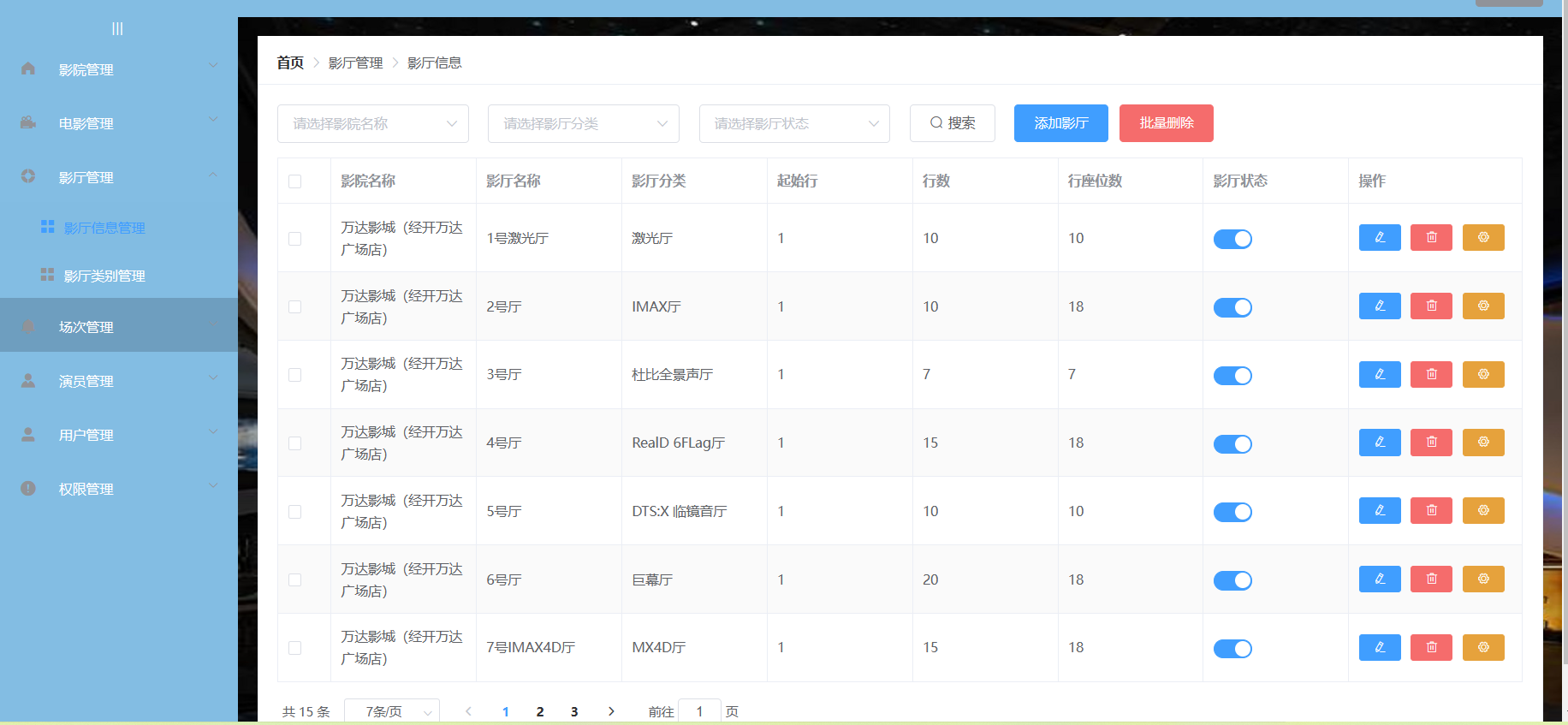Click the next page arrow
Screen dimensions: 1568x725
(611, 711)
